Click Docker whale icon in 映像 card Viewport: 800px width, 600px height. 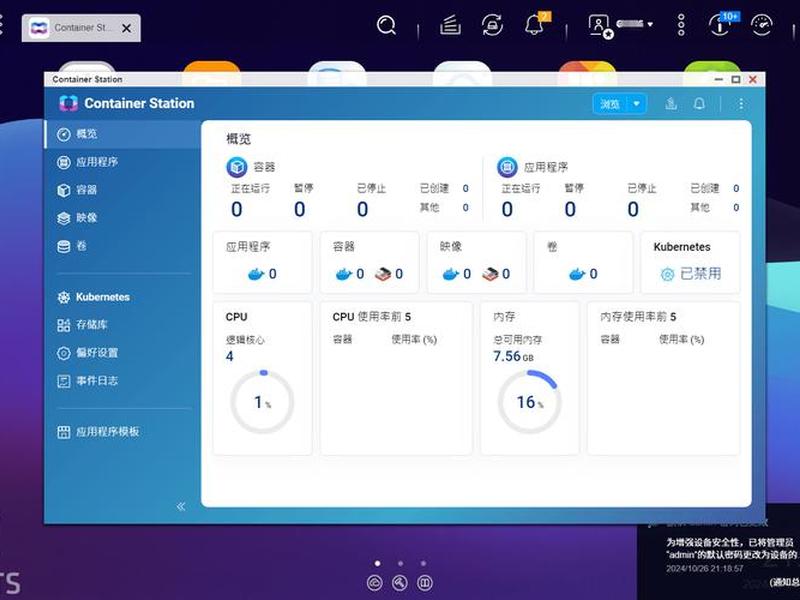pos(450,274)
